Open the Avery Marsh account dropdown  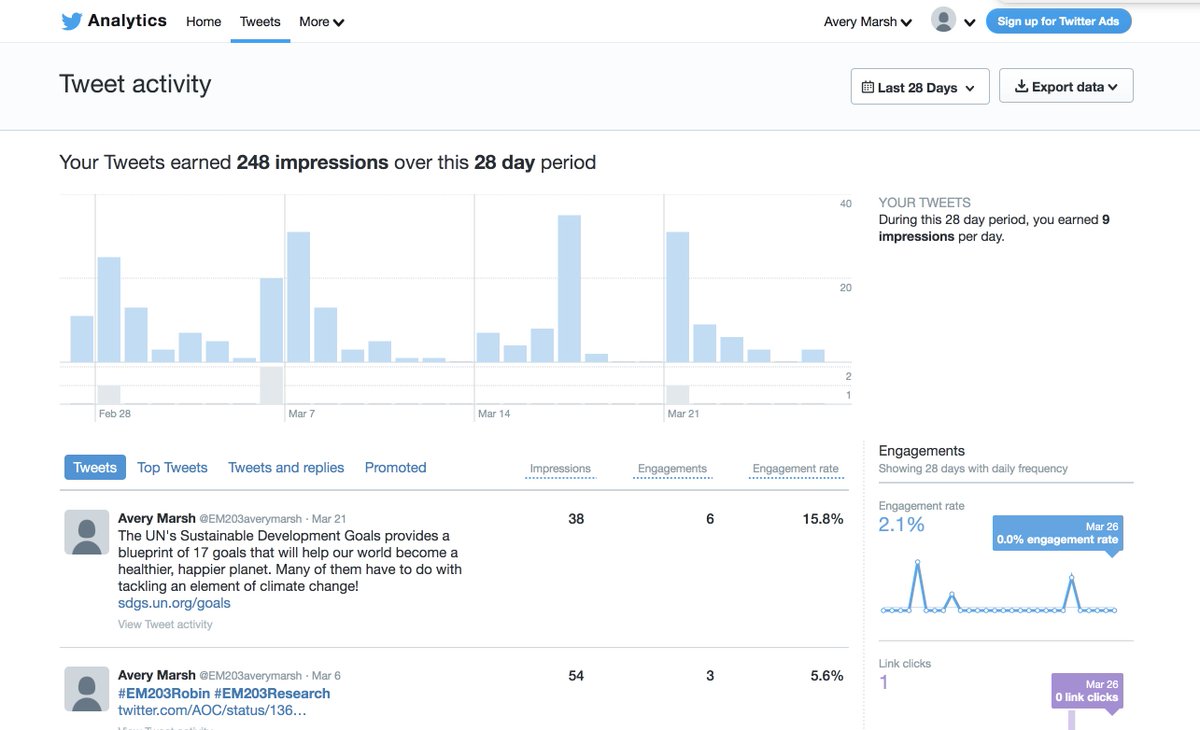tap(867, 21)
